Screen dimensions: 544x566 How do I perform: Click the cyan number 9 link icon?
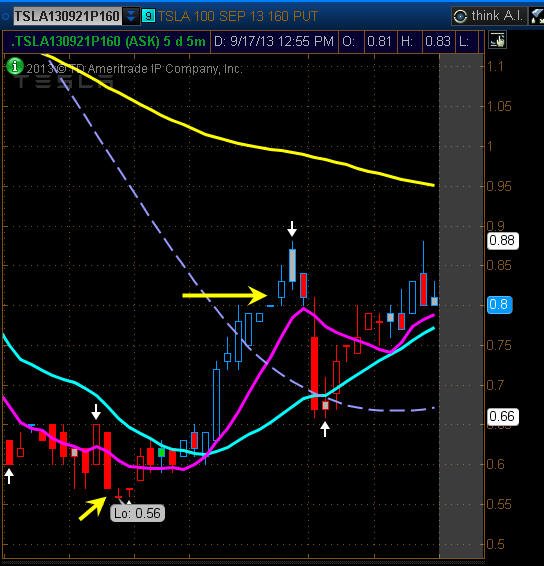(x=148, y=16)
